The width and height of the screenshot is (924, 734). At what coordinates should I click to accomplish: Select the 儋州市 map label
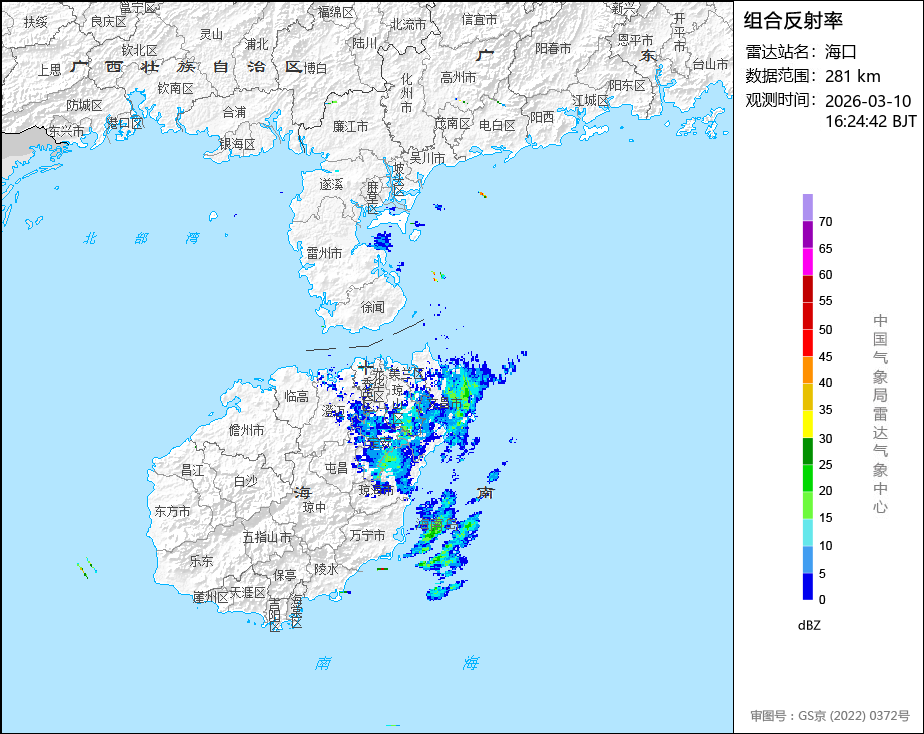click(246, 430)
